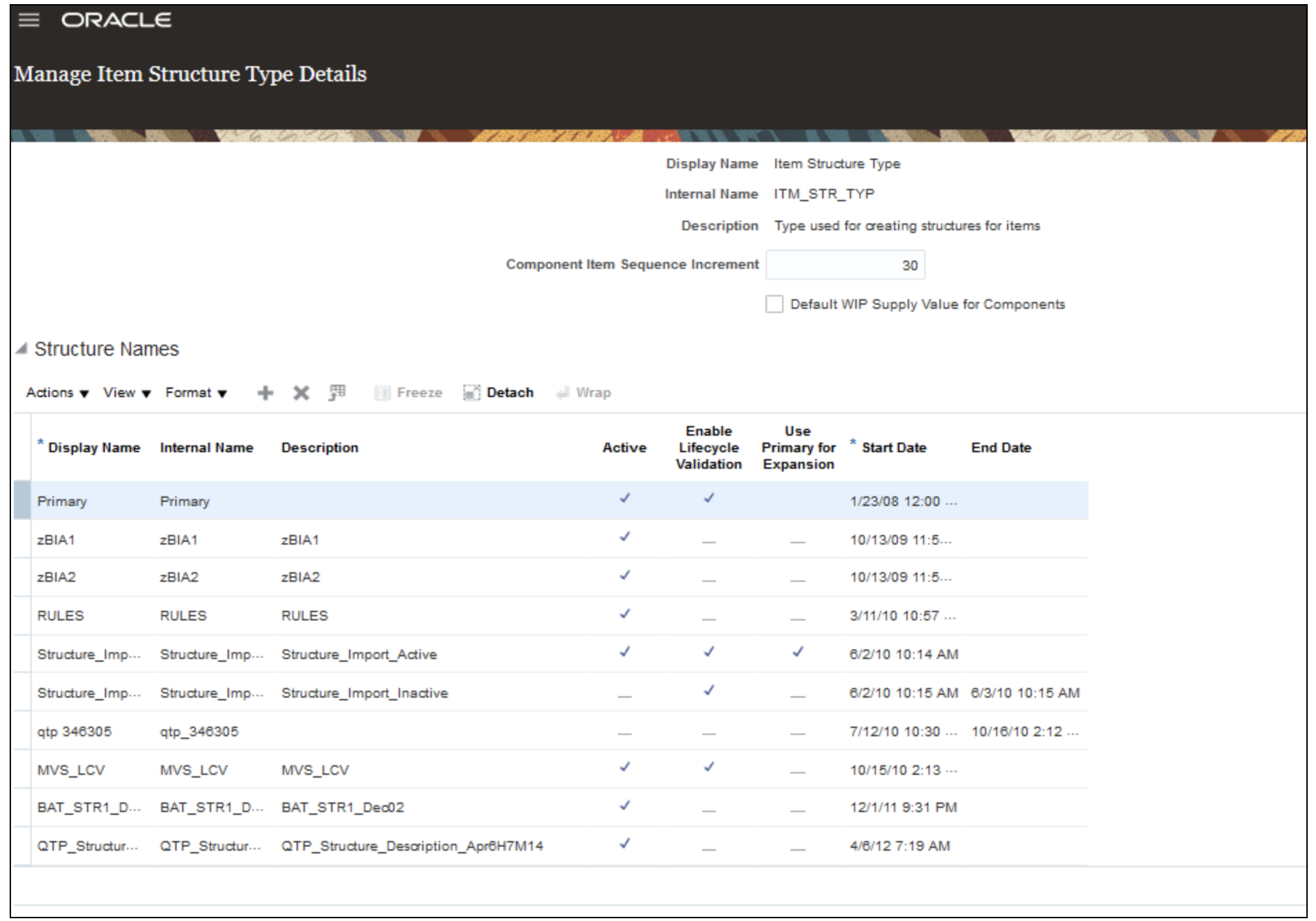Open the navigation drawer menu
Screen dimensions: 1316x921
28,20
